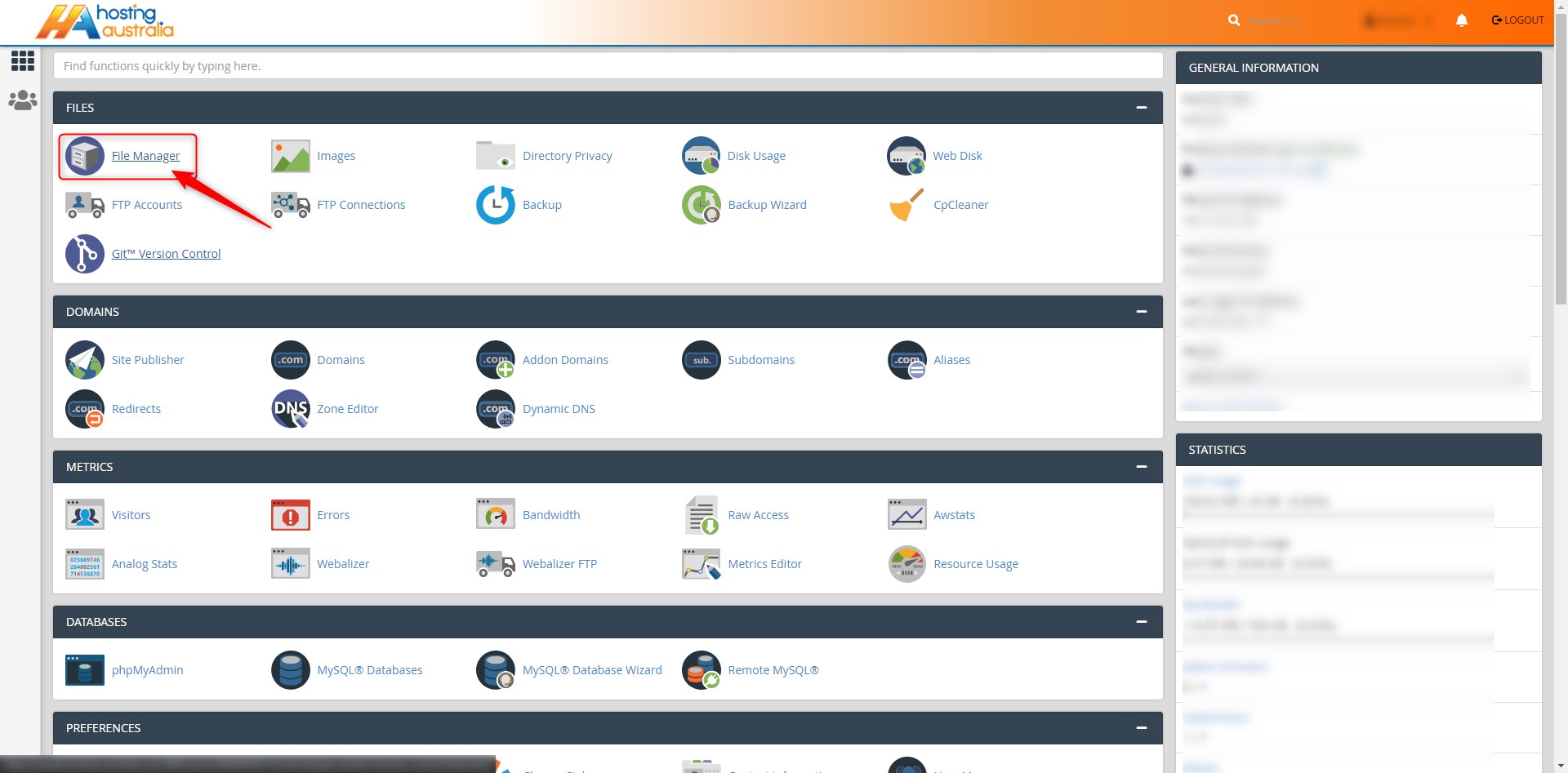Viewport: 1568px width, 773px height.
Task: Click the Resource Usage gauge icon
Action: tap(906, 564)
